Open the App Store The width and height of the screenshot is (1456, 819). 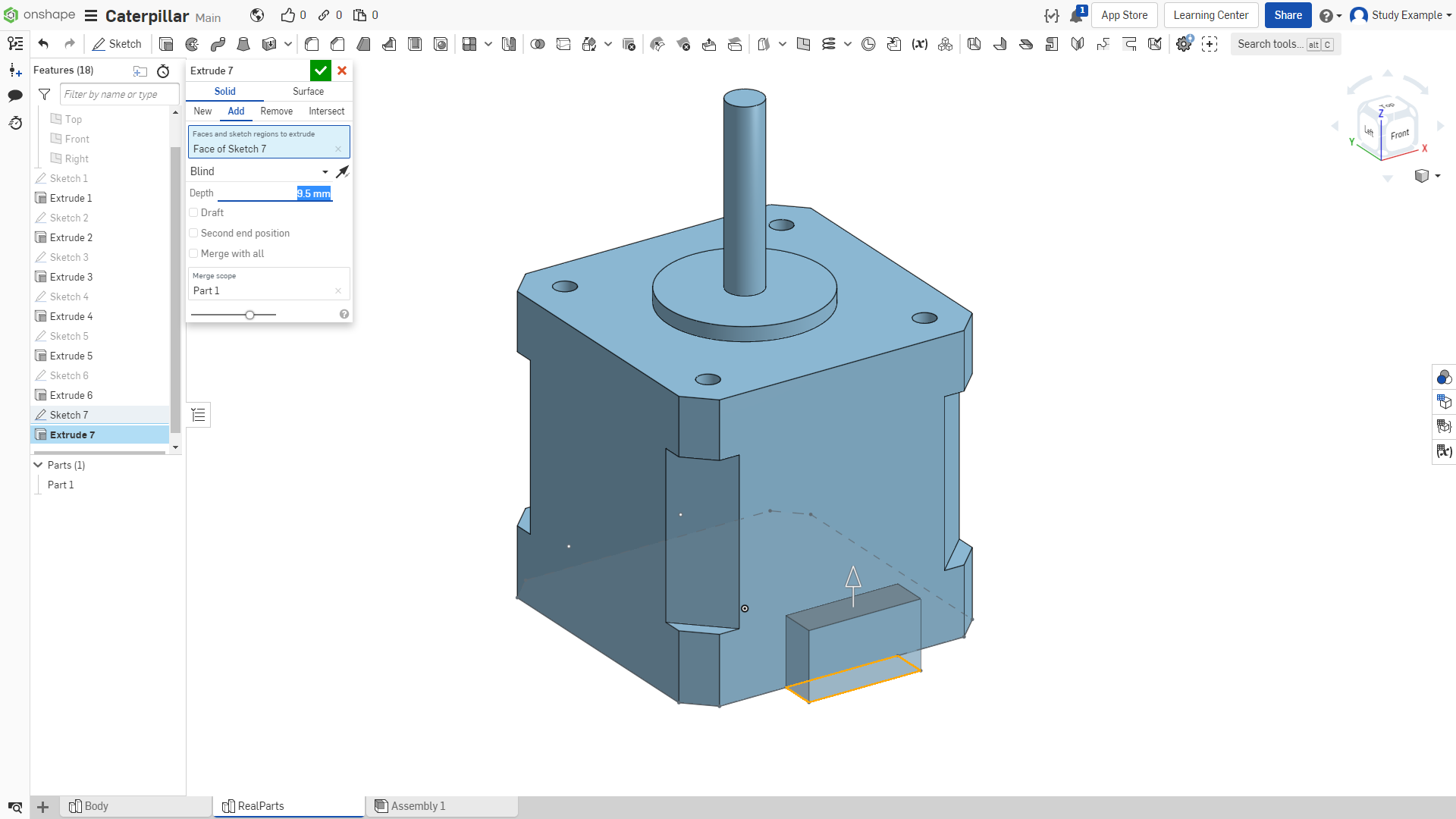pos(1124,15)
